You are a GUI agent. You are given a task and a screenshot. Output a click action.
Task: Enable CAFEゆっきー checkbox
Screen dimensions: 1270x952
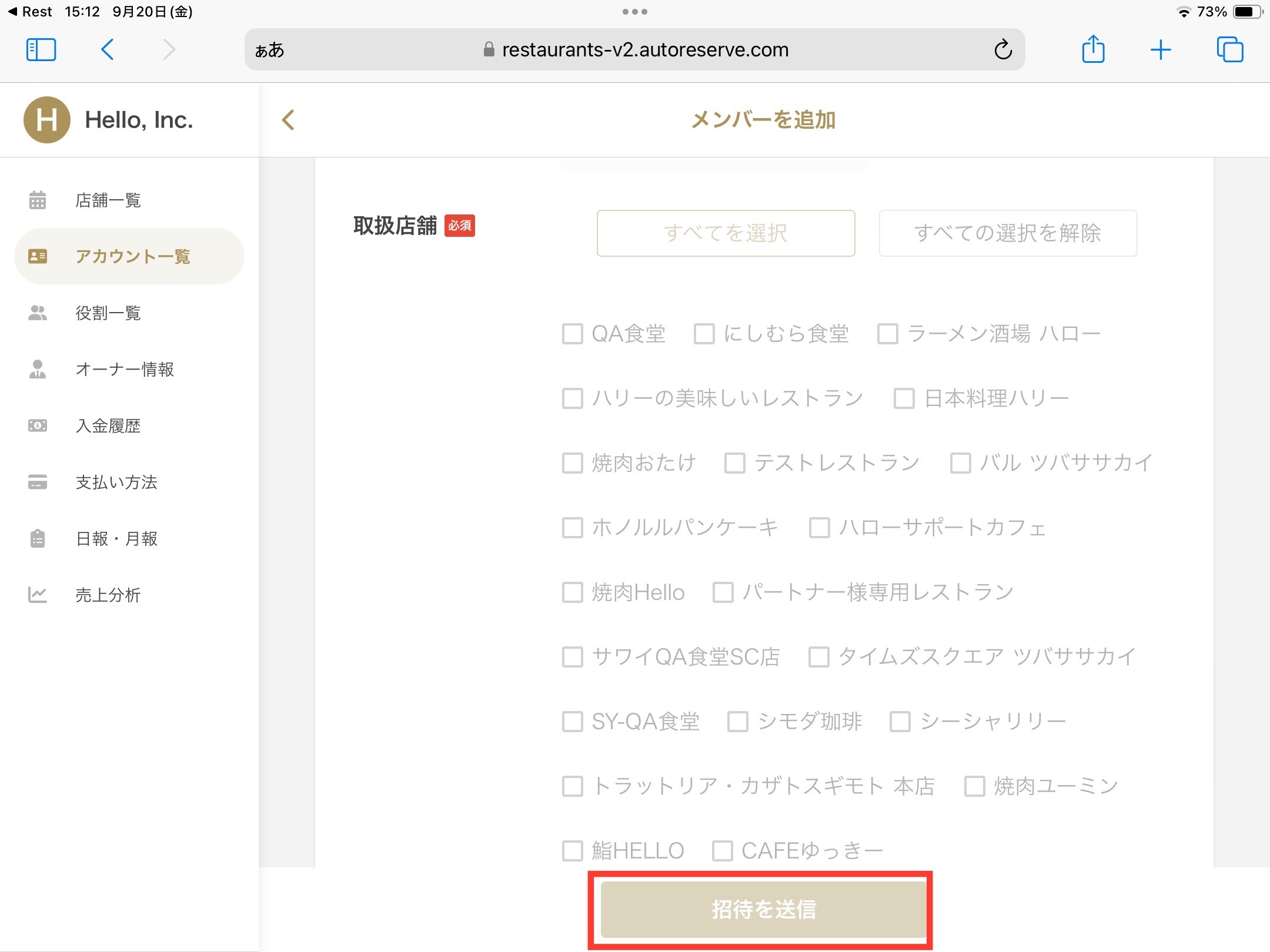(x=723, y=850)
